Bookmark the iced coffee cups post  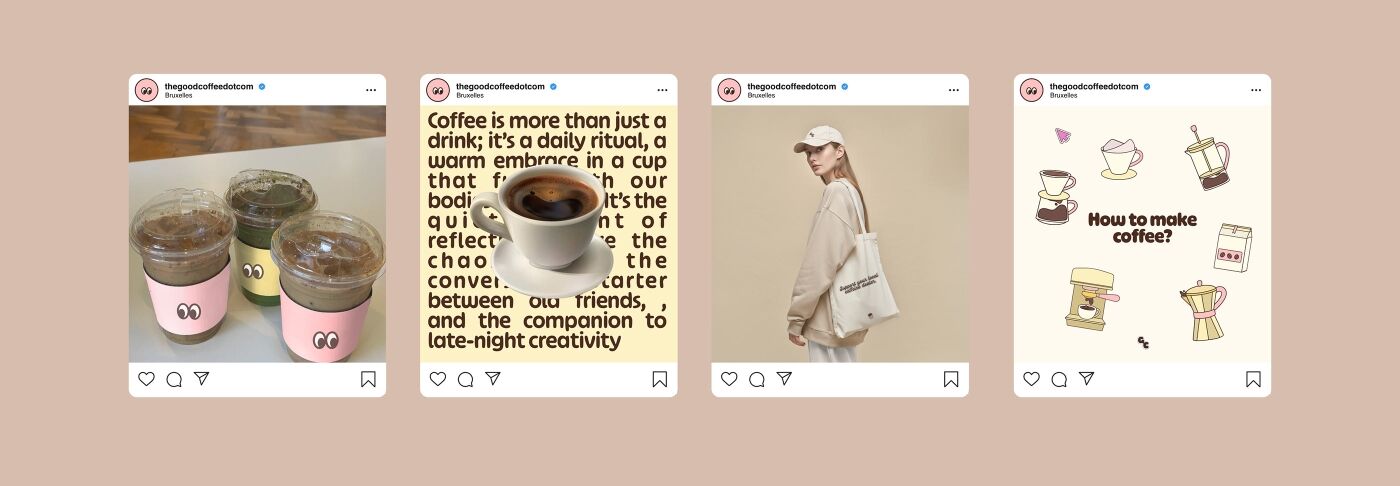coord(368,379)
